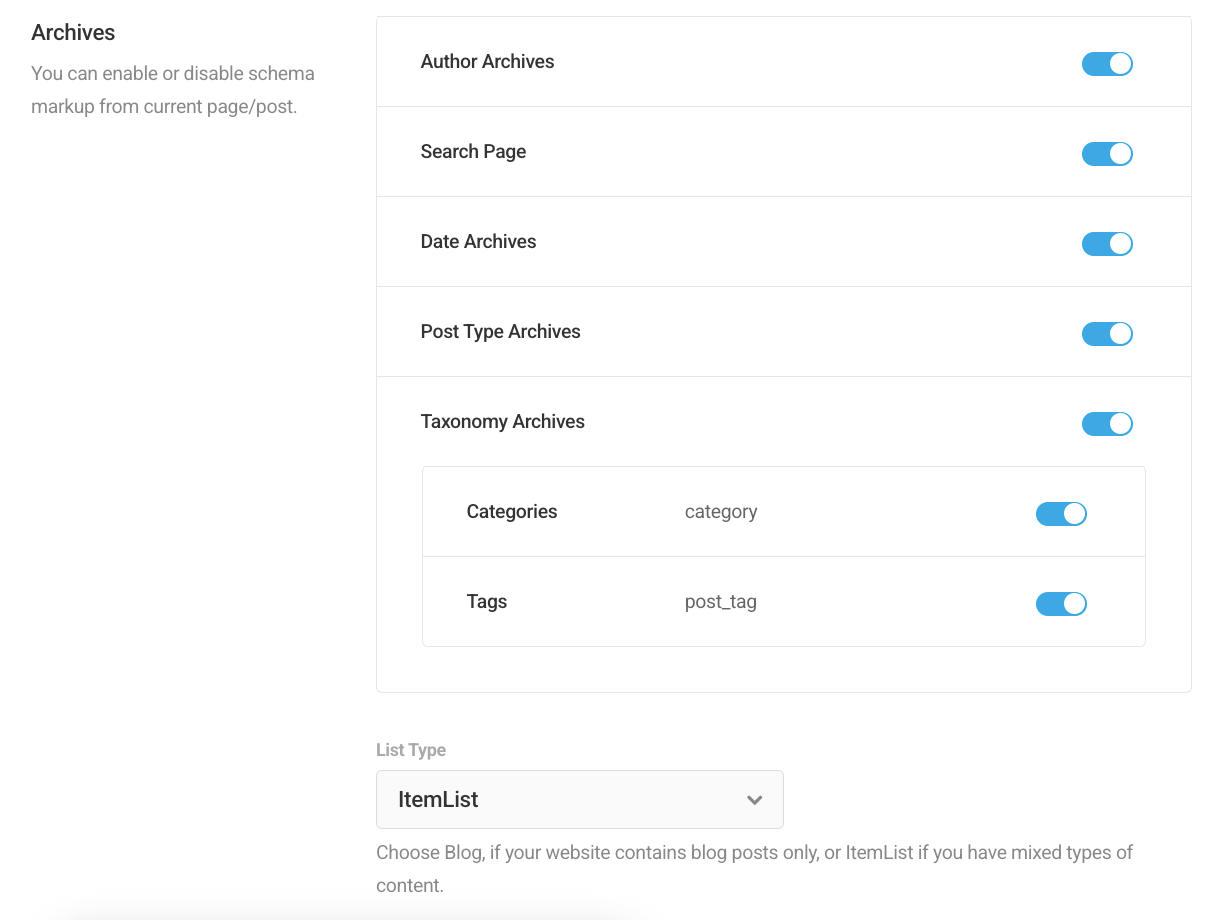Toggle Date Archives off
Screen dimensions: 1220x920
1107,243
